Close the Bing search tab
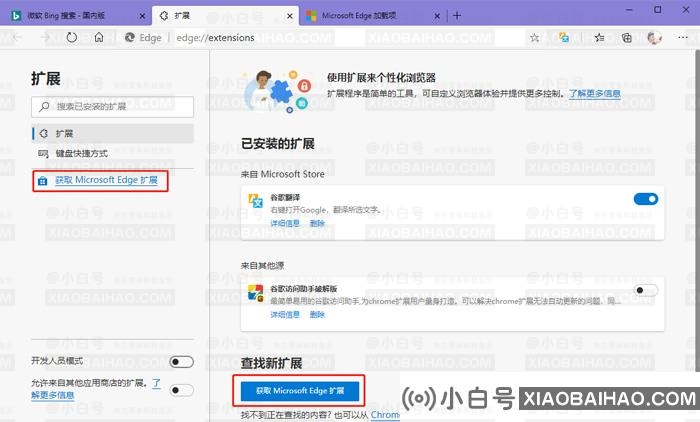The image size is (700, 422). pyautogui.click(x=142, y=16)
